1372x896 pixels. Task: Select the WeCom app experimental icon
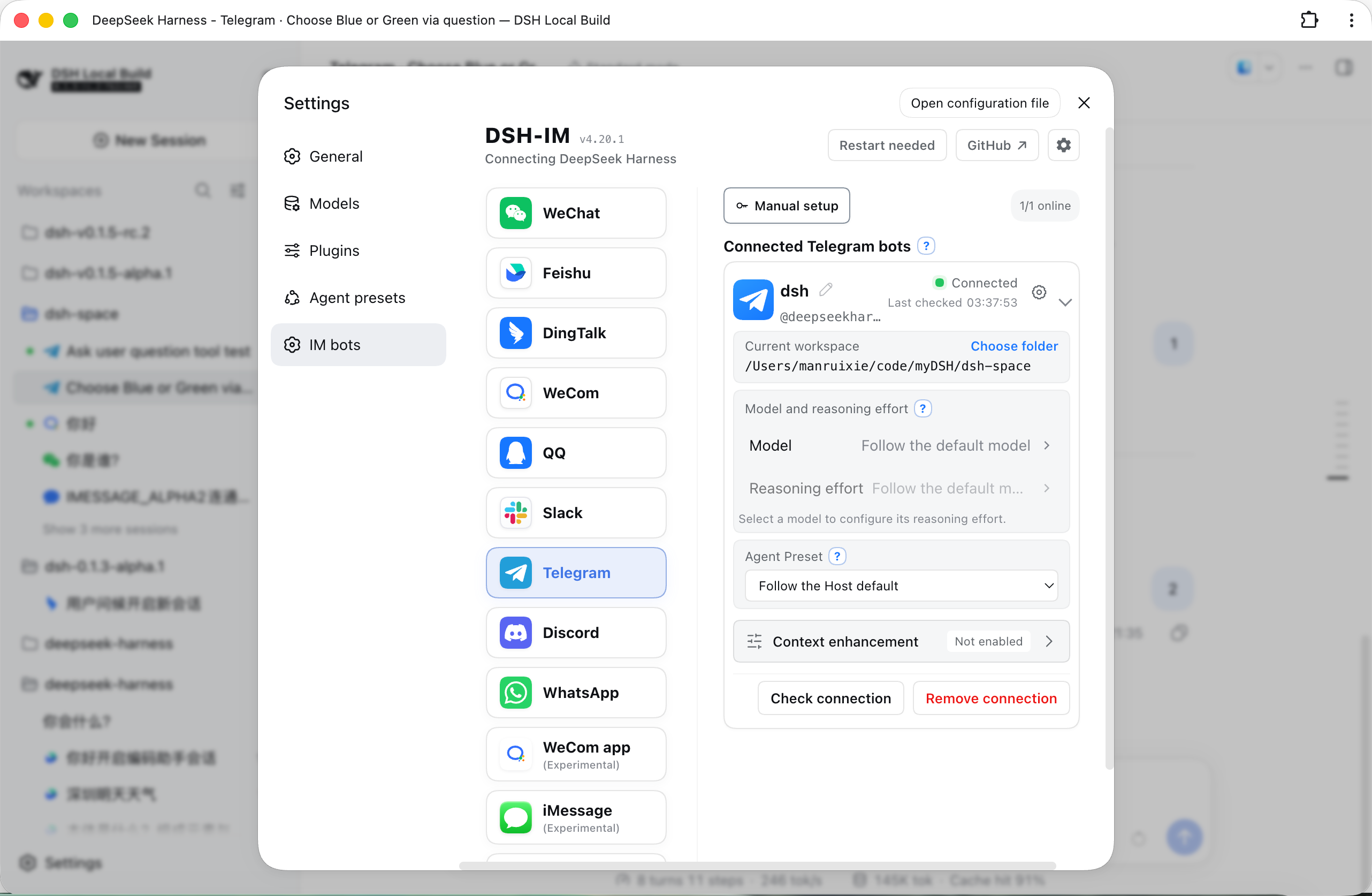[515, 755]
